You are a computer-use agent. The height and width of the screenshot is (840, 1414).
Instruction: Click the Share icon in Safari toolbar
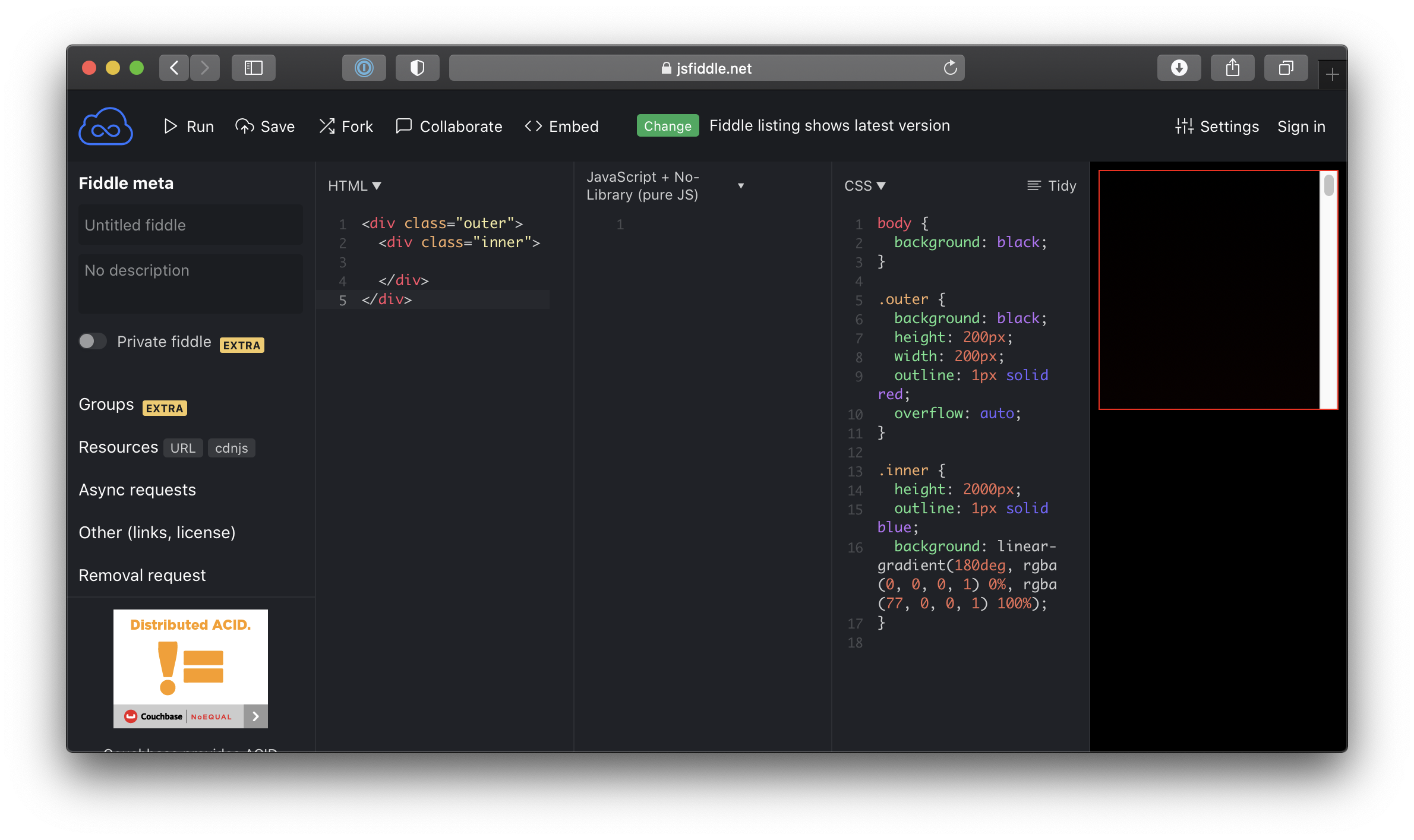[x=1232, y=68]
